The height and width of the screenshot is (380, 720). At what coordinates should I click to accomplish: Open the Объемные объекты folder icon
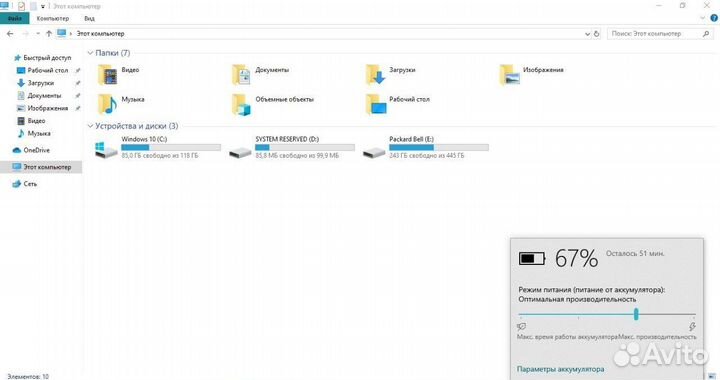pos(242,104)
